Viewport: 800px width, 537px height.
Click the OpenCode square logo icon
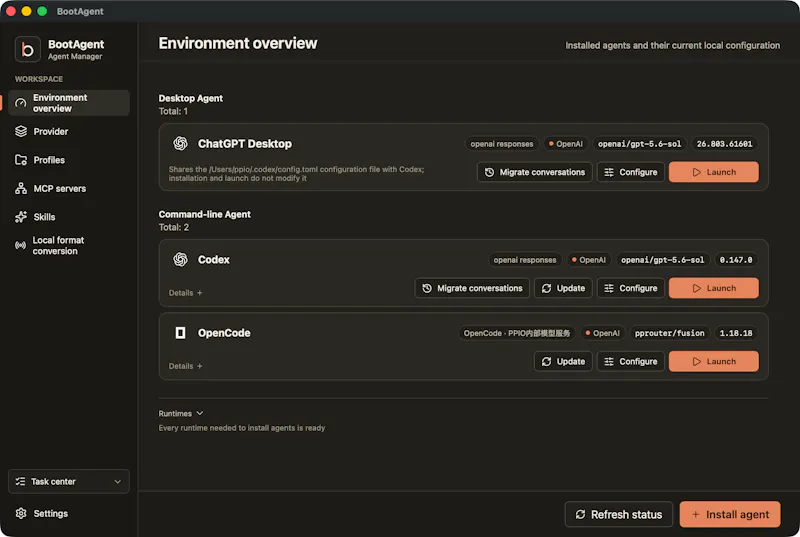point(181,333)
